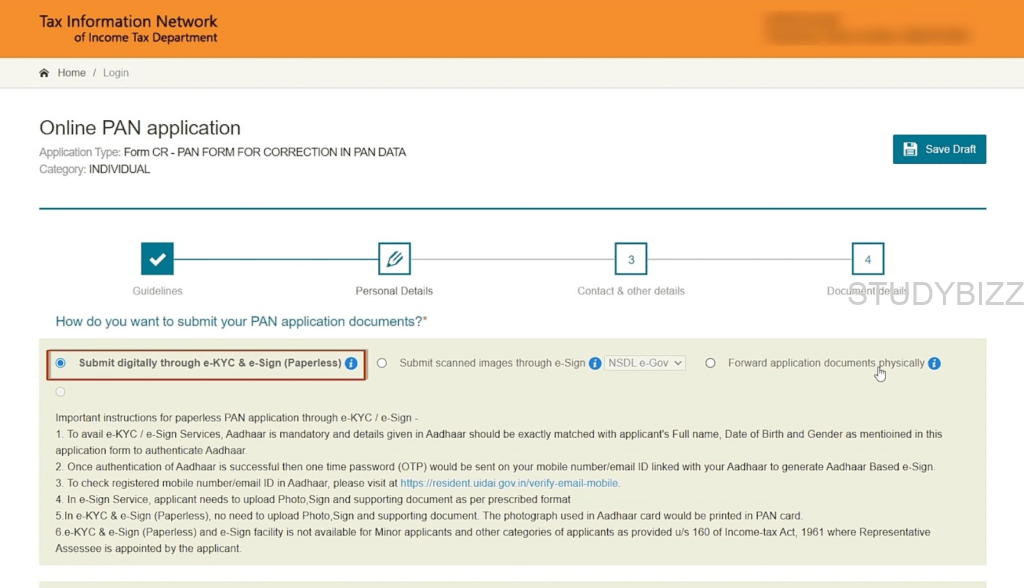The width and height of the screenshot is (1024, 588).
Task: Click the Personal Details pencil step icon
Action: click(x=394, y=259)
